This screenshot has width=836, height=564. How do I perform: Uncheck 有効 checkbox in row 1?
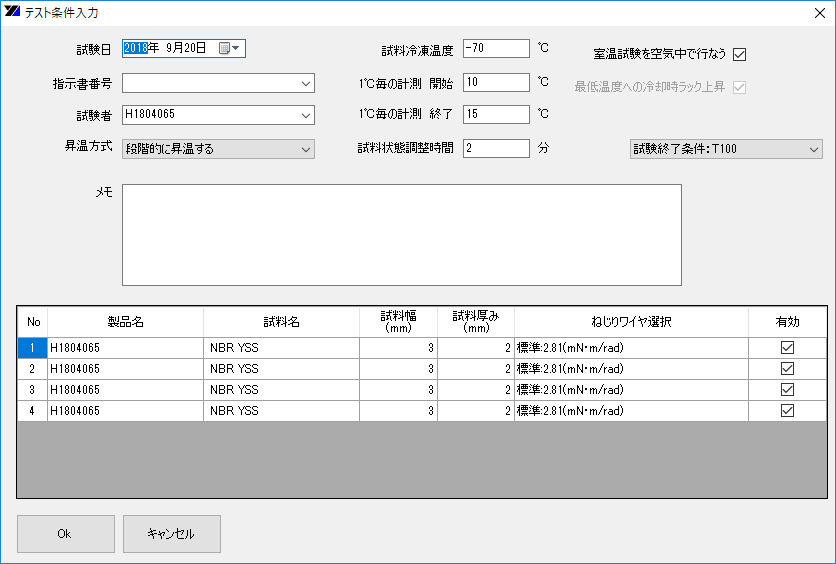tap(787, 348)
